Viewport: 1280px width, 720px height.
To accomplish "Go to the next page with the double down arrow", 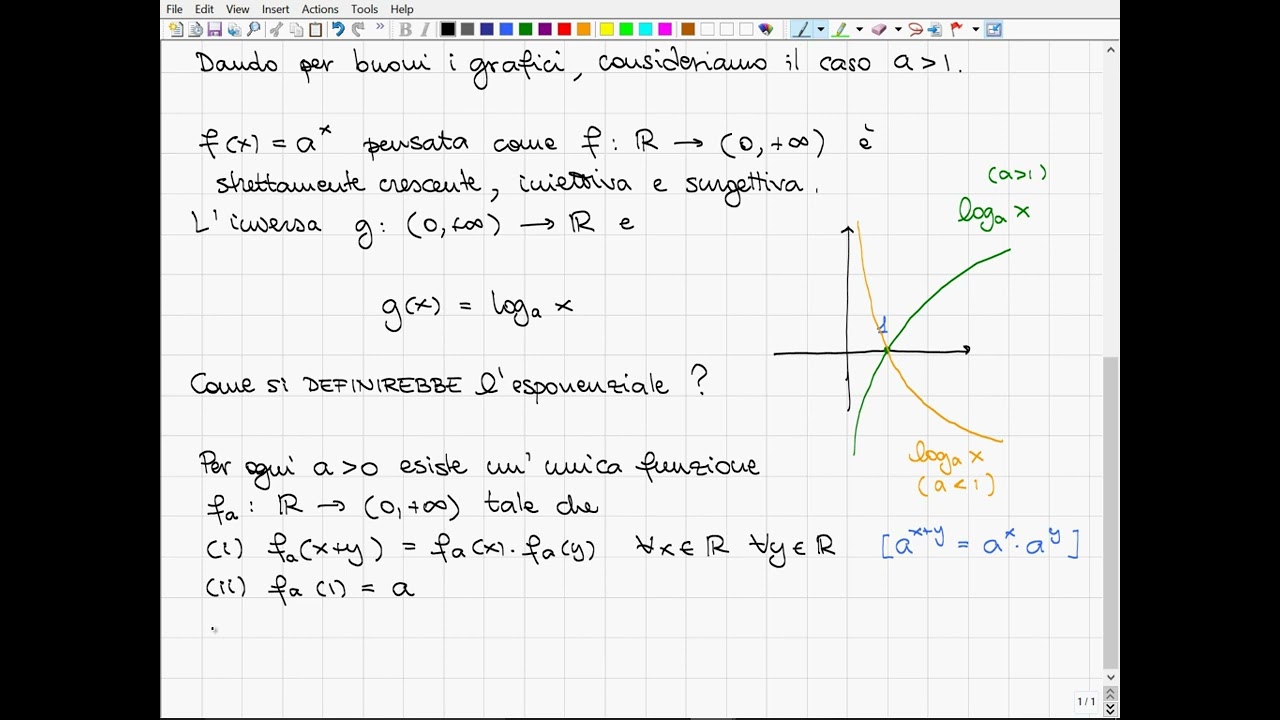I will (1111, 709).
